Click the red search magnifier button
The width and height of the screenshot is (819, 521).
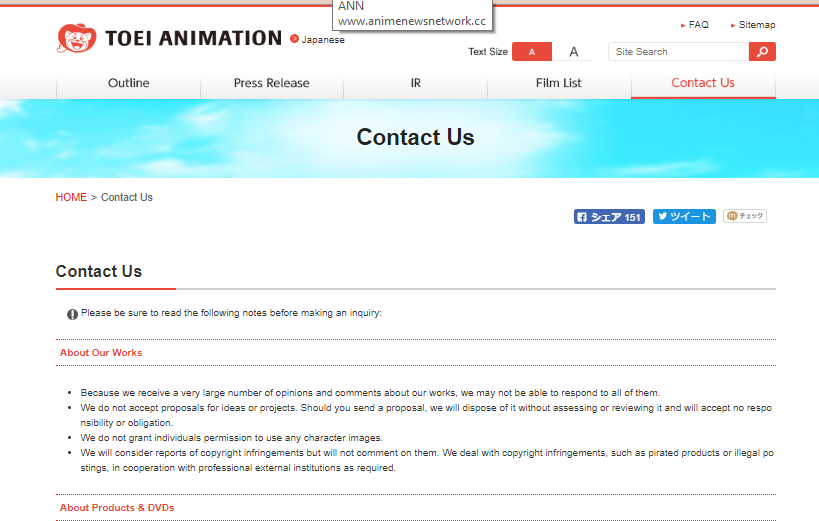(762, 52)
